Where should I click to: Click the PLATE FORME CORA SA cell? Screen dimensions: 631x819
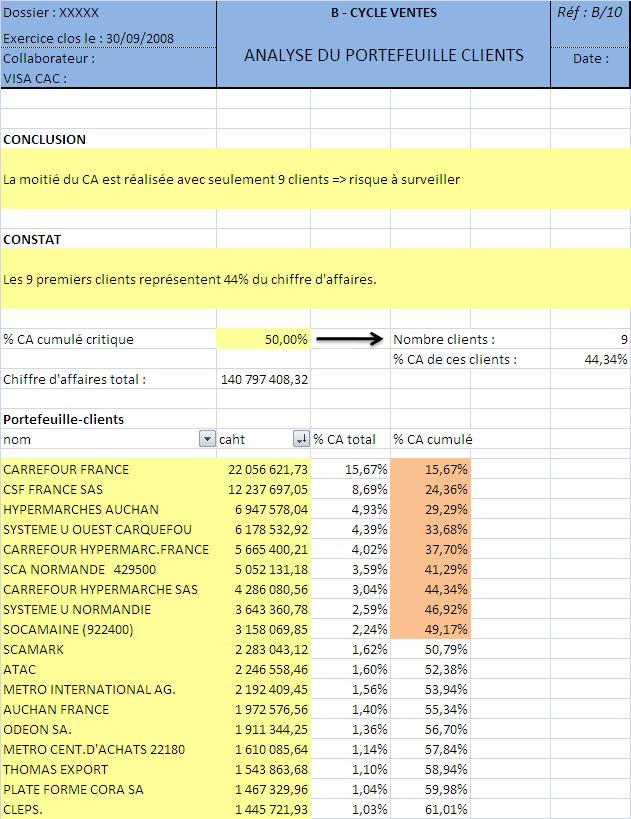109,790
